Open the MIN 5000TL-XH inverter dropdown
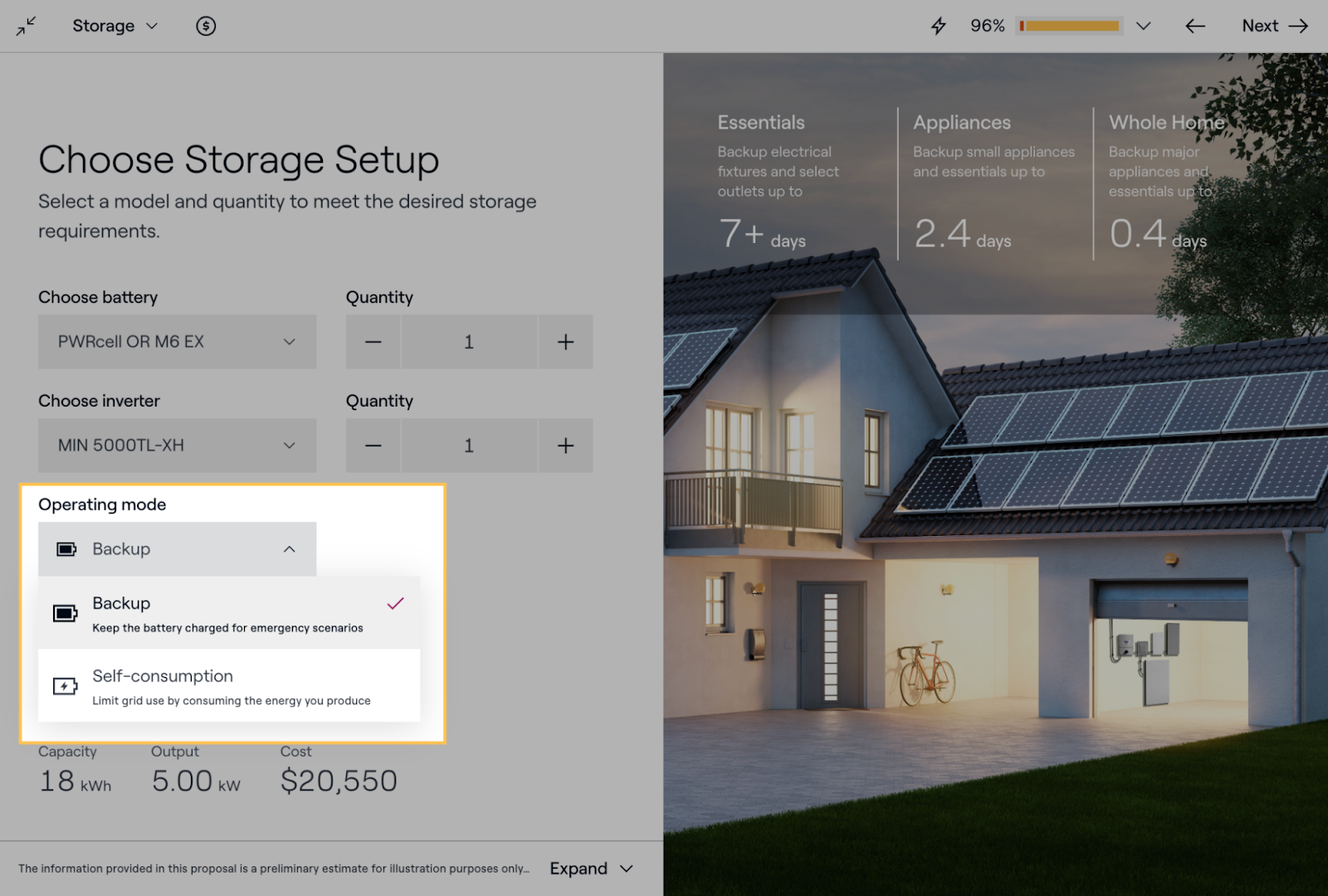 (177, 445)
